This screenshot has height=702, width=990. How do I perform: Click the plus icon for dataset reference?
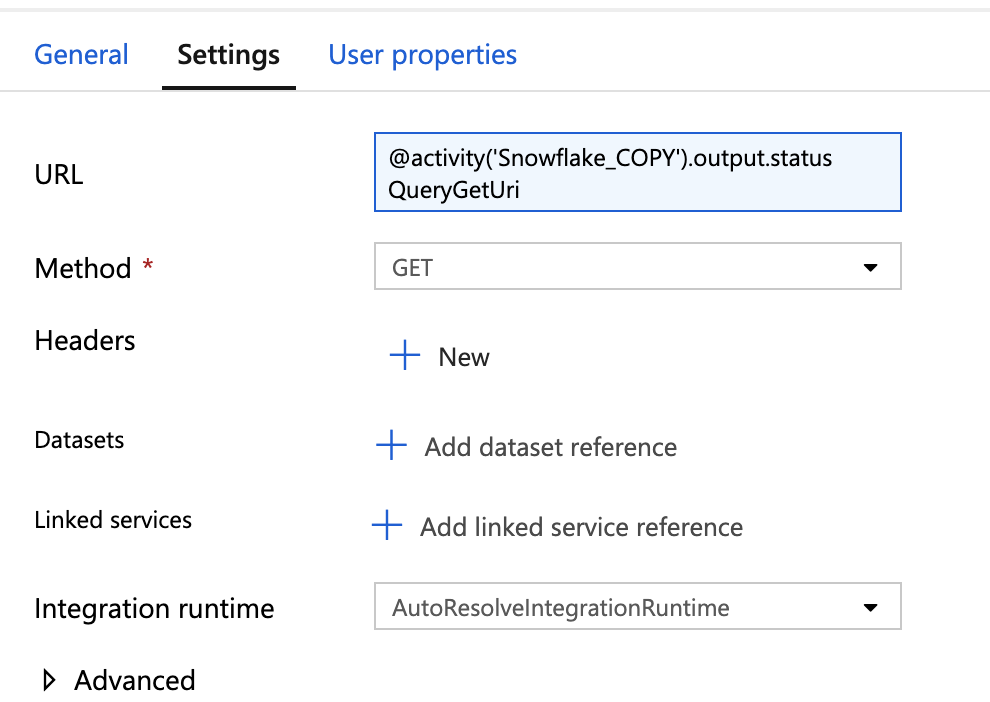pyautogui.click(x=390, y=446)
